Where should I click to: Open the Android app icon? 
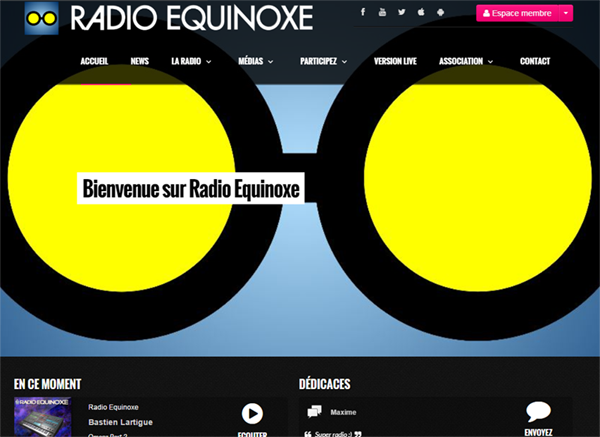coord(440,12)
